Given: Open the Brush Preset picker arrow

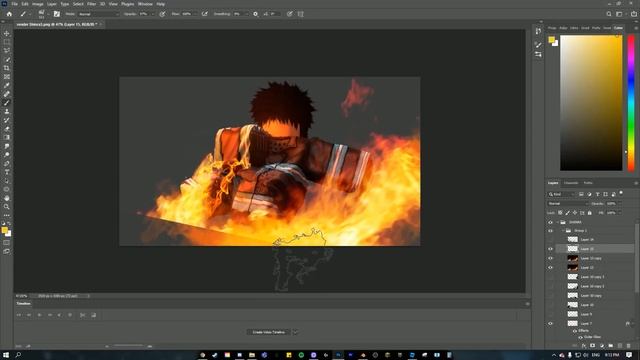Looking at the screenshot, I should pyautogui.click(x=48, y=14).
